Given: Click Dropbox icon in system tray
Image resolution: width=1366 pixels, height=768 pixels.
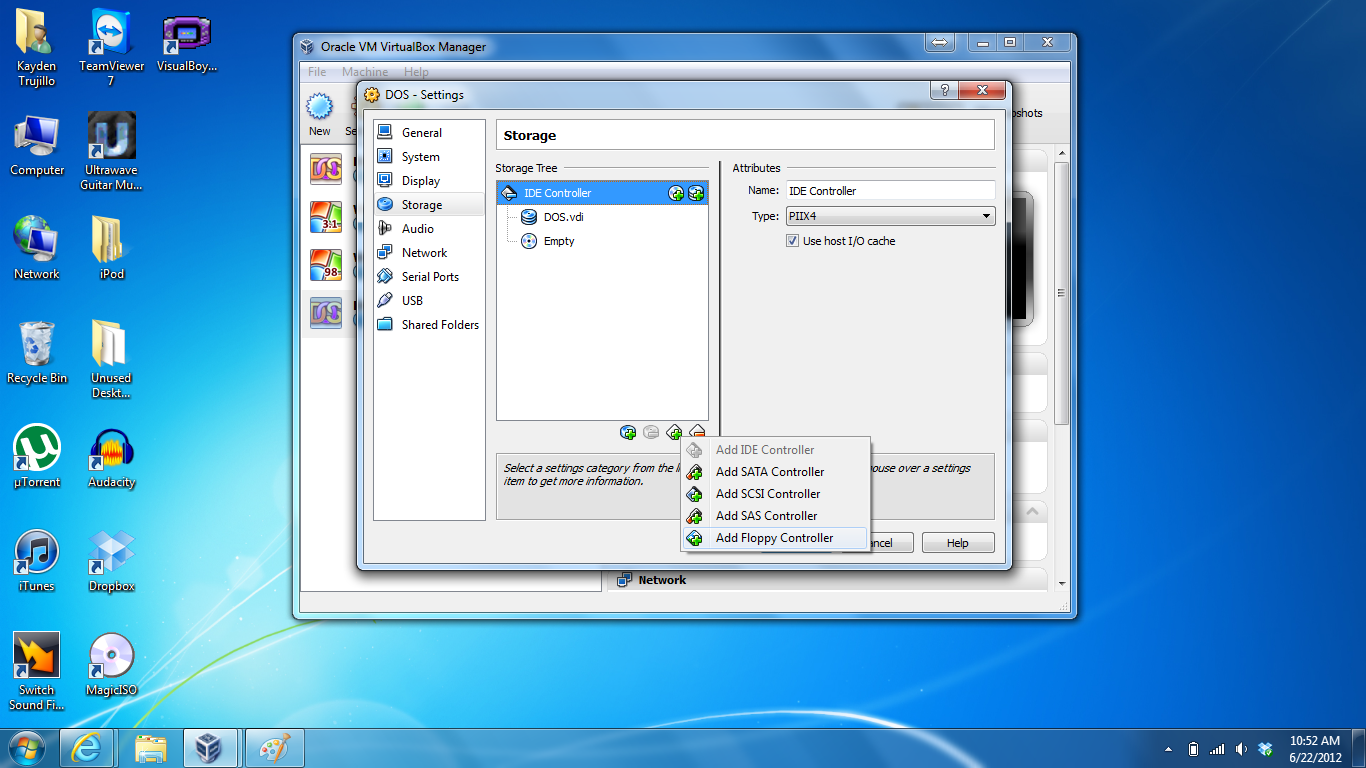Looking at the screenshot, I should (1265, 749).
